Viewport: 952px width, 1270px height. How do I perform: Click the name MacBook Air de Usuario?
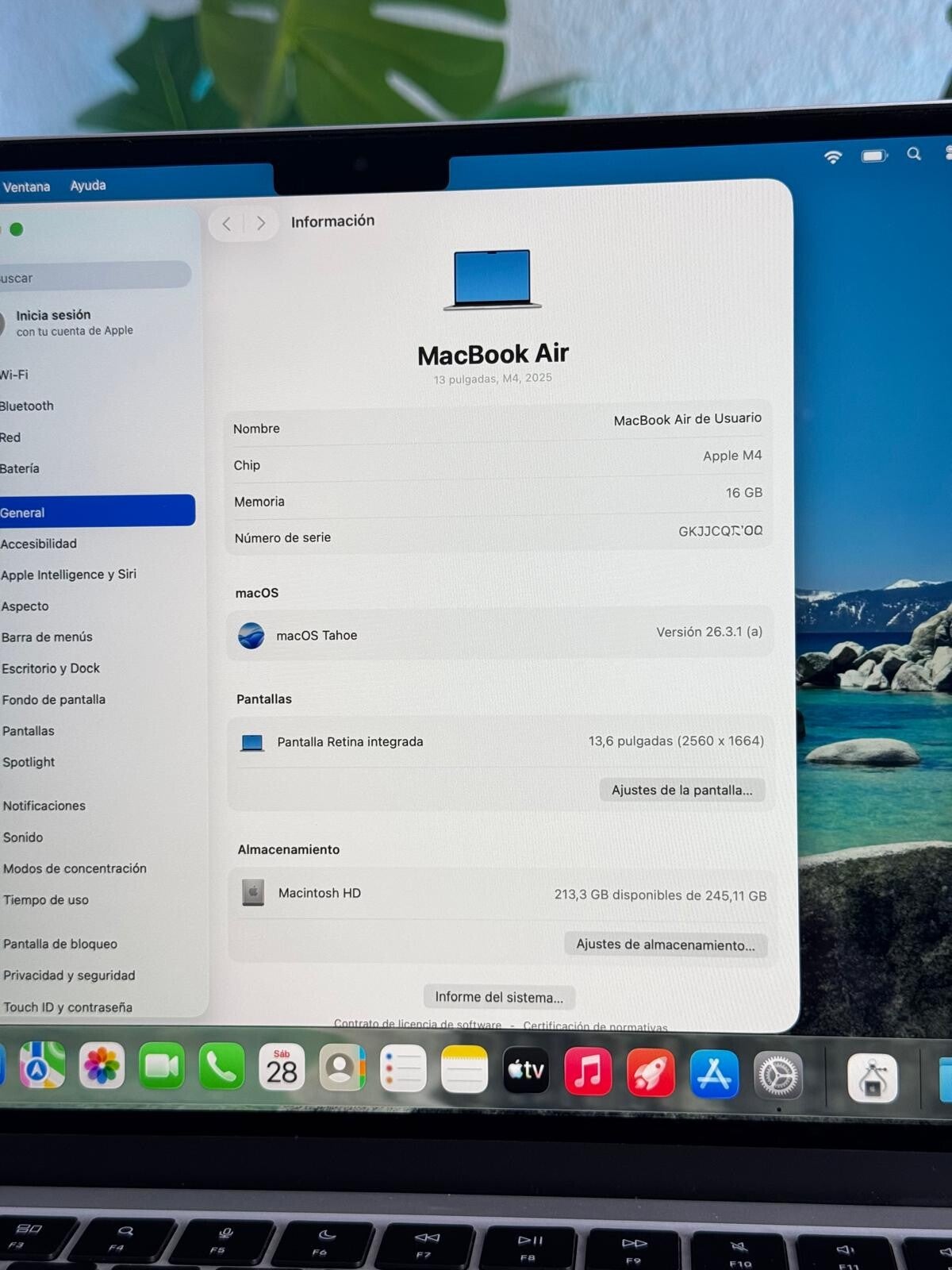point(687,419)
